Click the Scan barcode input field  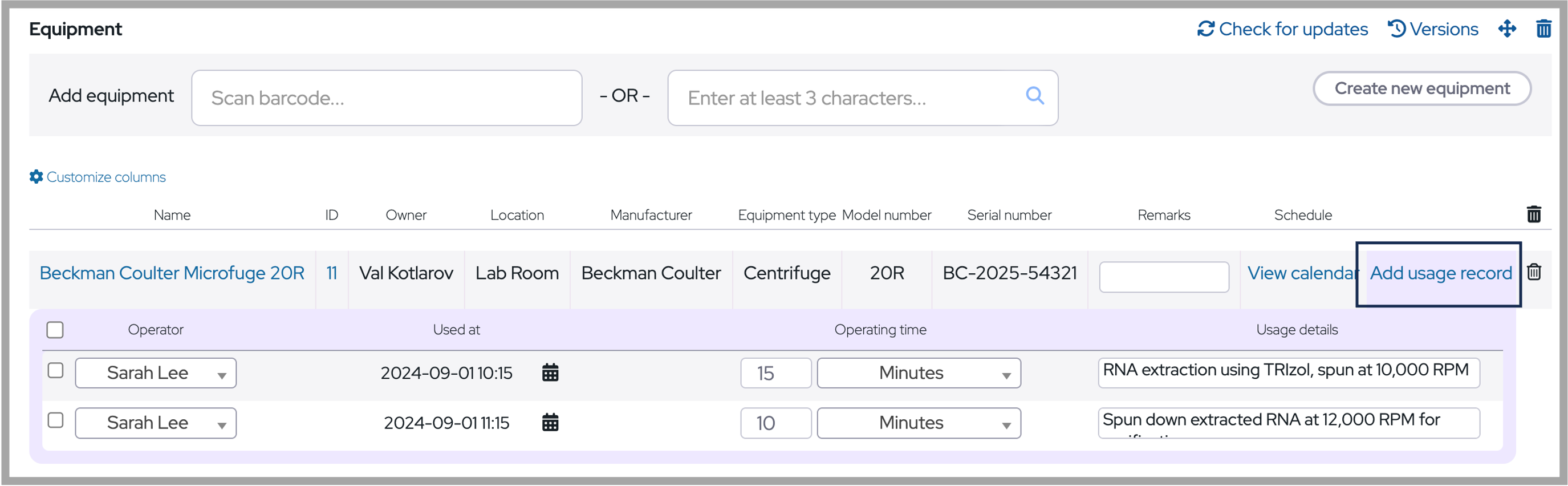pos(387,98)
